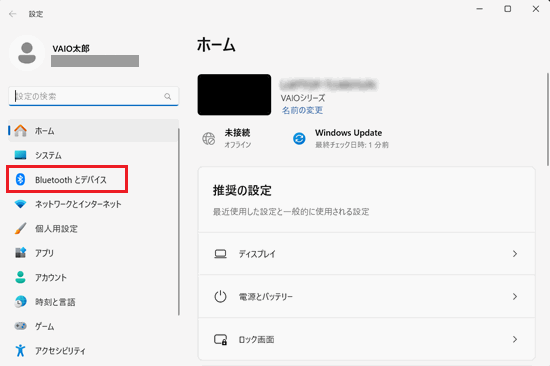550x366 pixels.
Task: Click the main pane scrollbar
Action: tap(548, 119)
